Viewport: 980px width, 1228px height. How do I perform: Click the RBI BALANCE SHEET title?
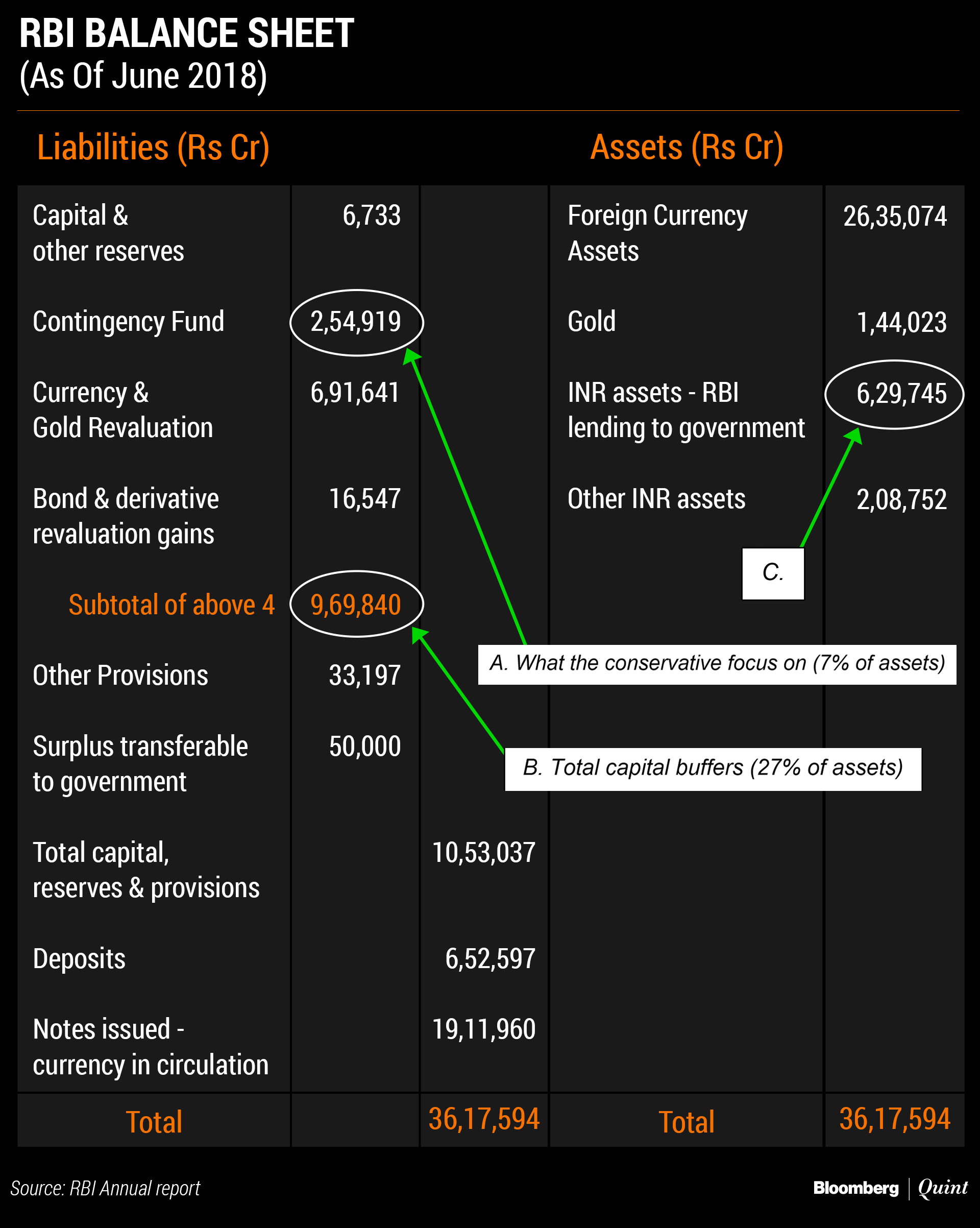tap(187, 34)
